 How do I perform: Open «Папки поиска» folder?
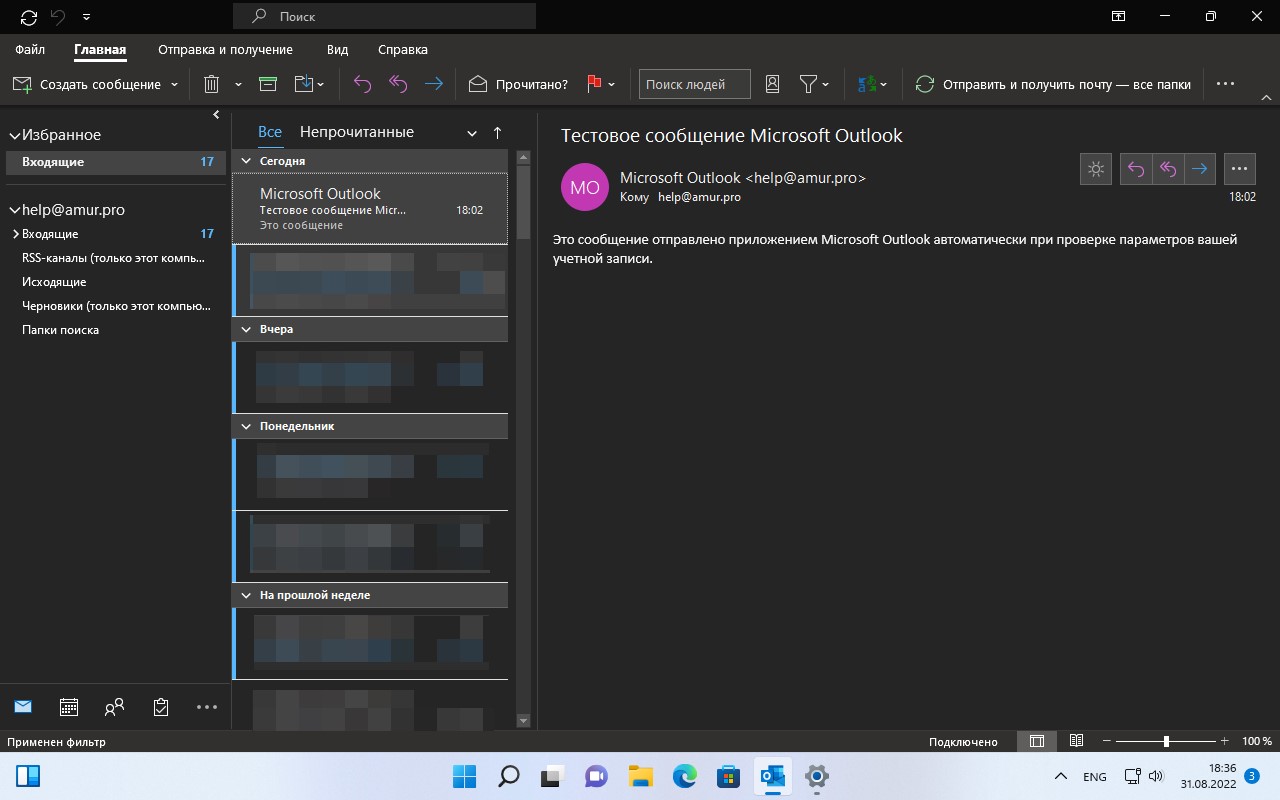(x=60, y=330)
